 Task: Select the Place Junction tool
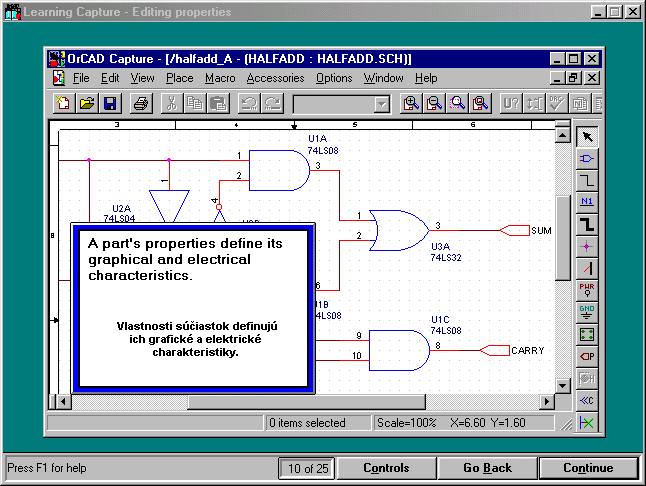587,245
